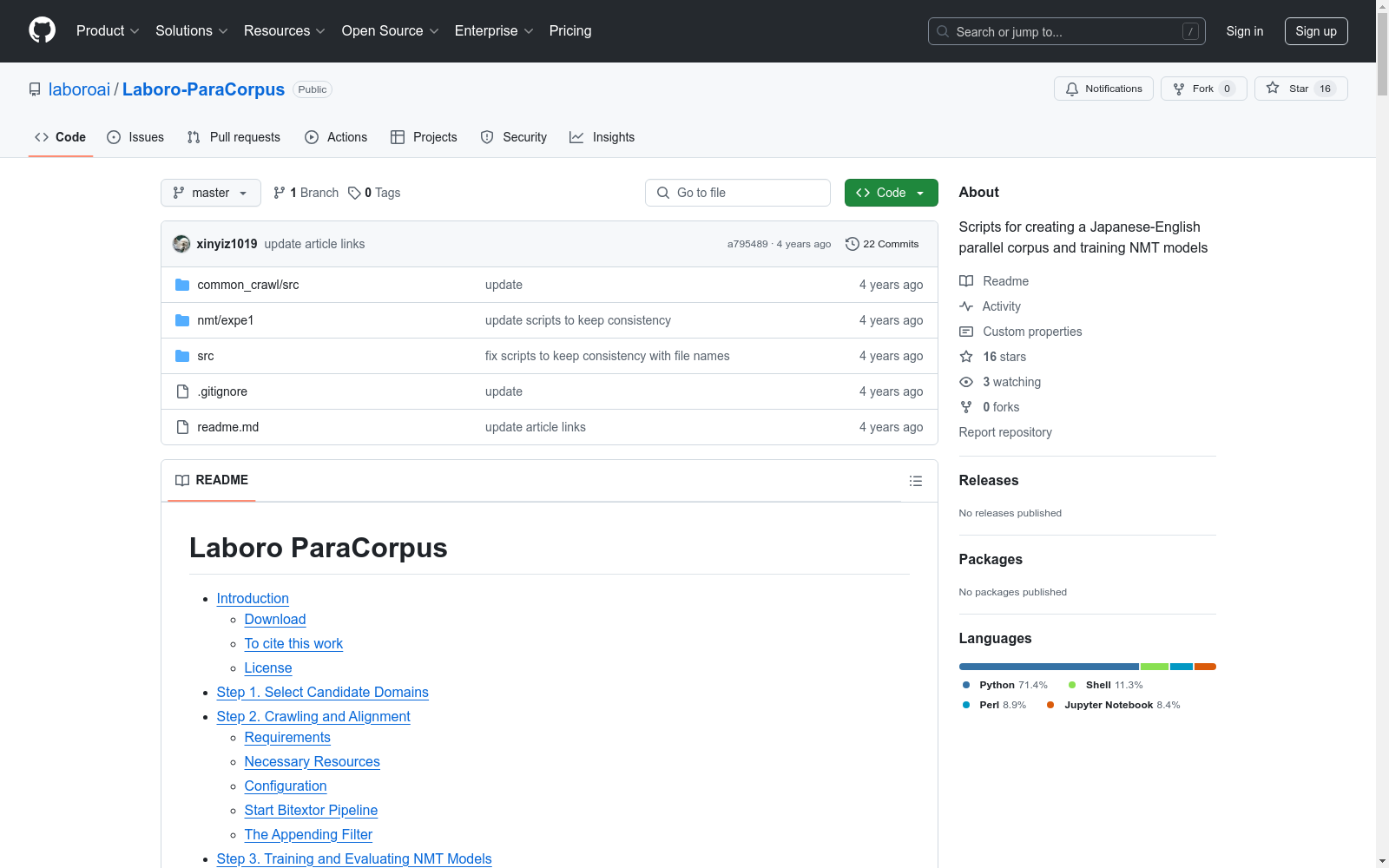This screenshot has width=1389, height=868.
Task: Open the Projects tab
Action: tap(424, 137)
